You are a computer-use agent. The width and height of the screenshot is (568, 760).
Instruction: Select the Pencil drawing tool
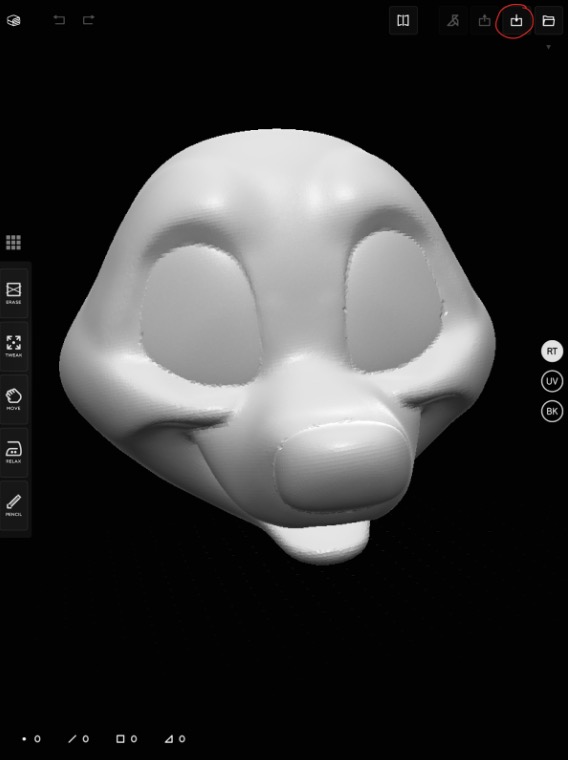tap(14, 505)
